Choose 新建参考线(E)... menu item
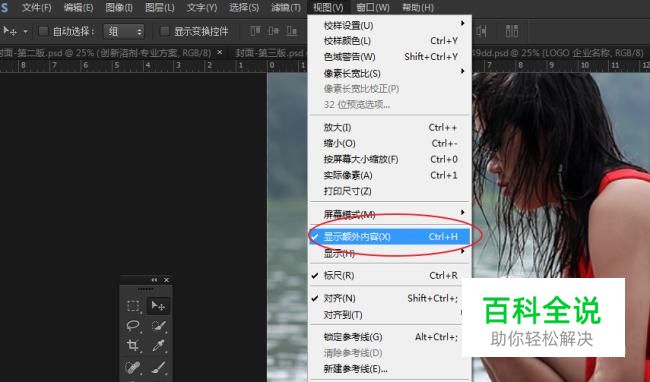 tap(390, 368)
